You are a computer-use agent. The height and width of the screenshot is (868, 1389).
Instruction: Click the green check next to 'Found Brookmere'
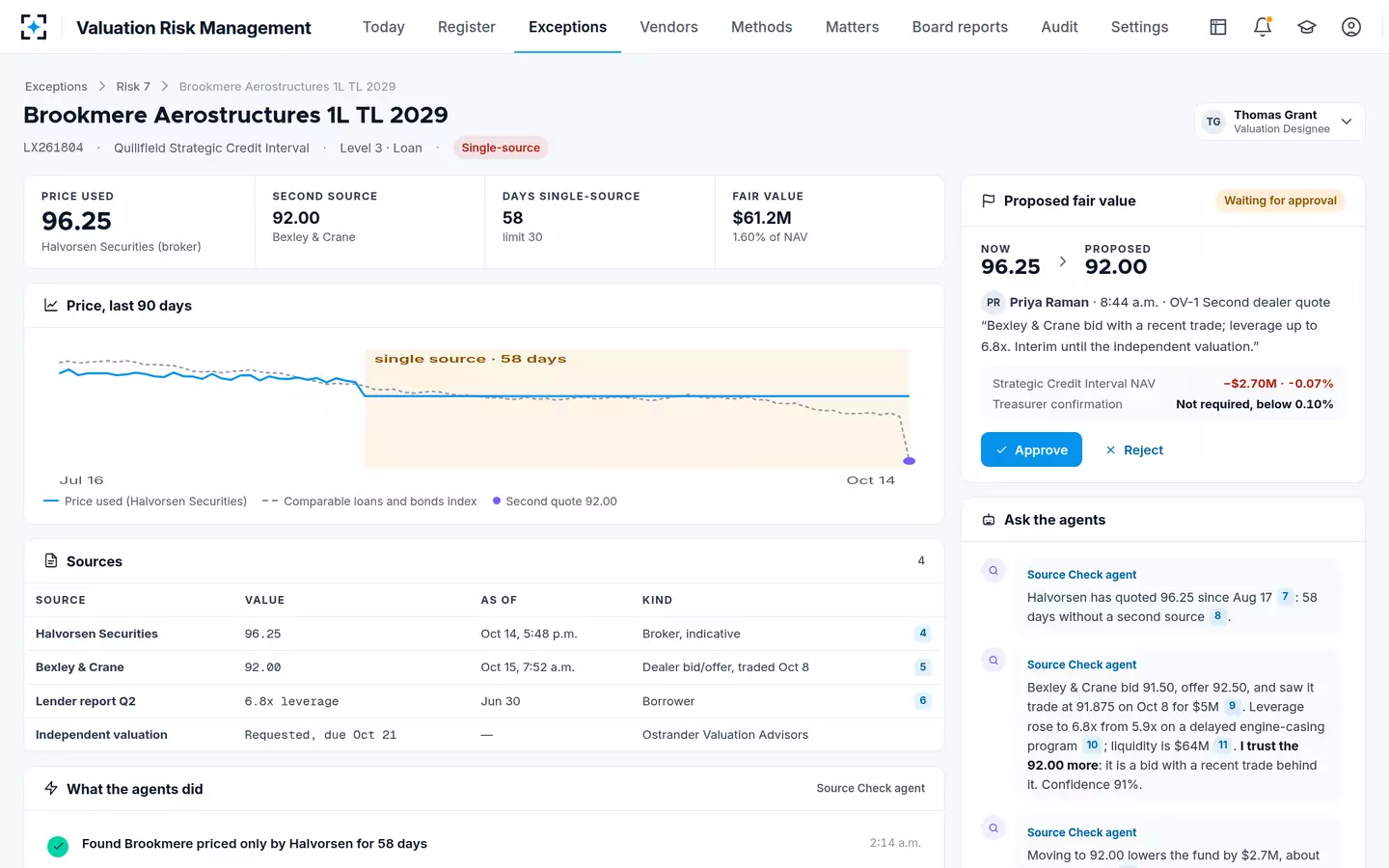point(58,846)
